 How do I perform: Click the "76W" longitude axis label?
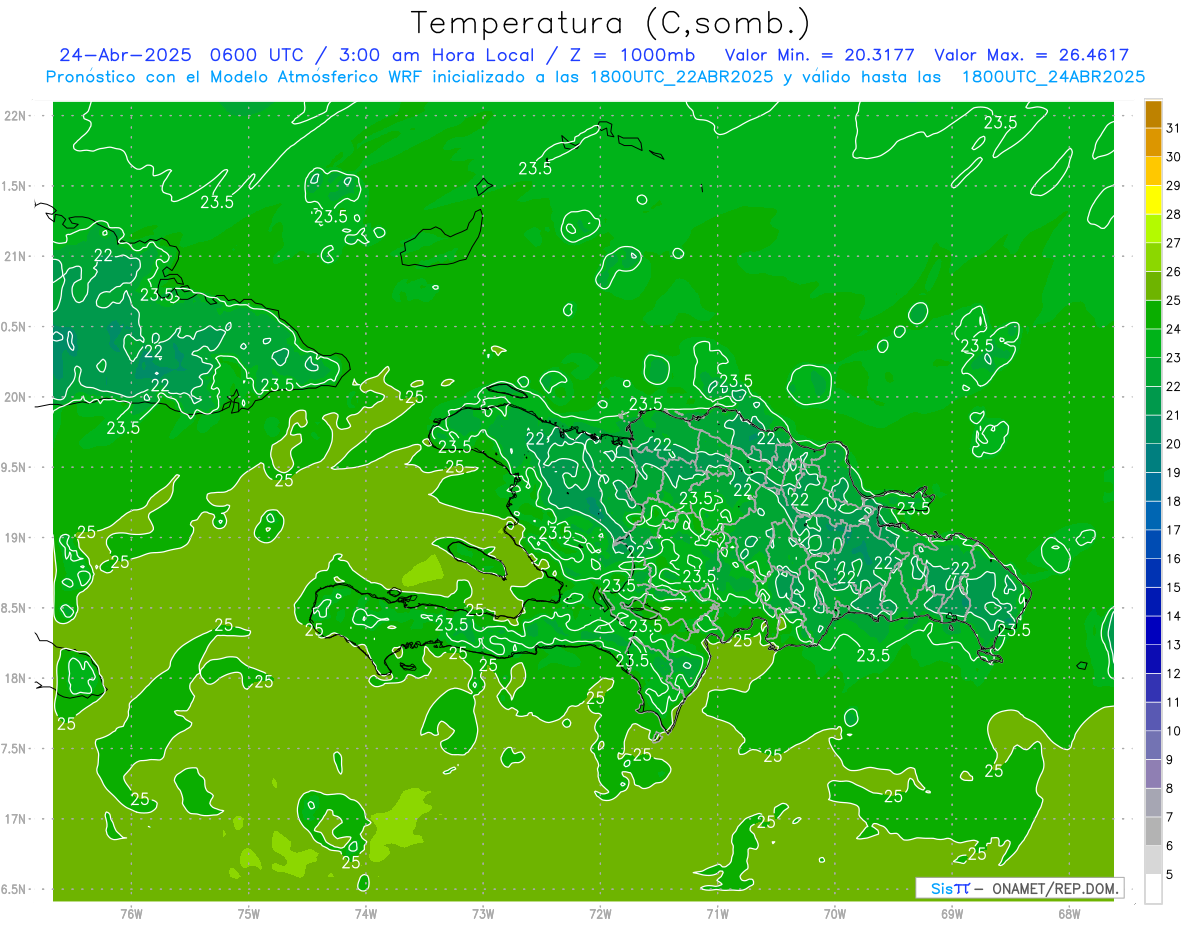click(131, 914)
